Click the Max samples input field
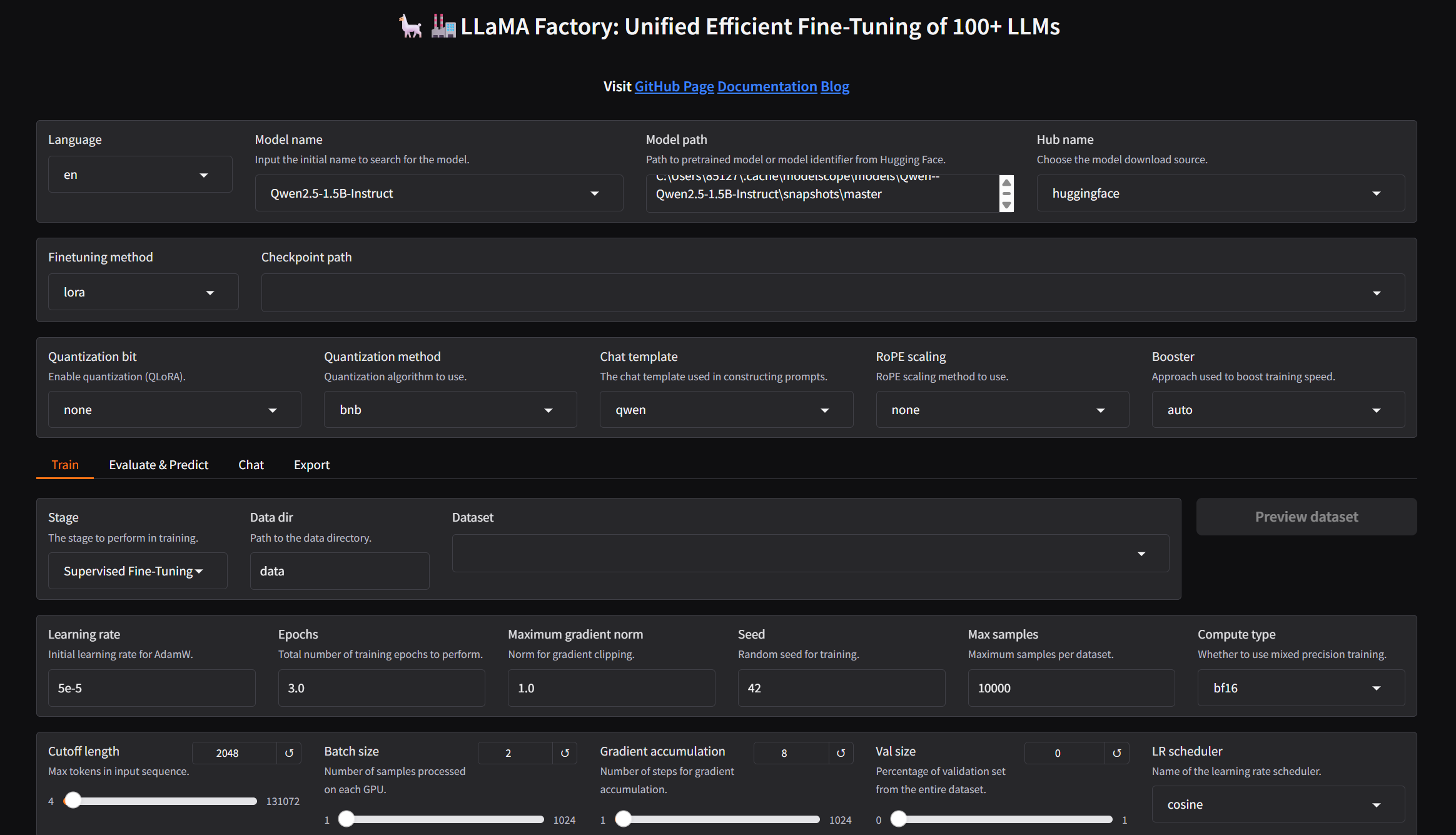This screenshot has width=1456, height=835. click(x=1071, y=688)
